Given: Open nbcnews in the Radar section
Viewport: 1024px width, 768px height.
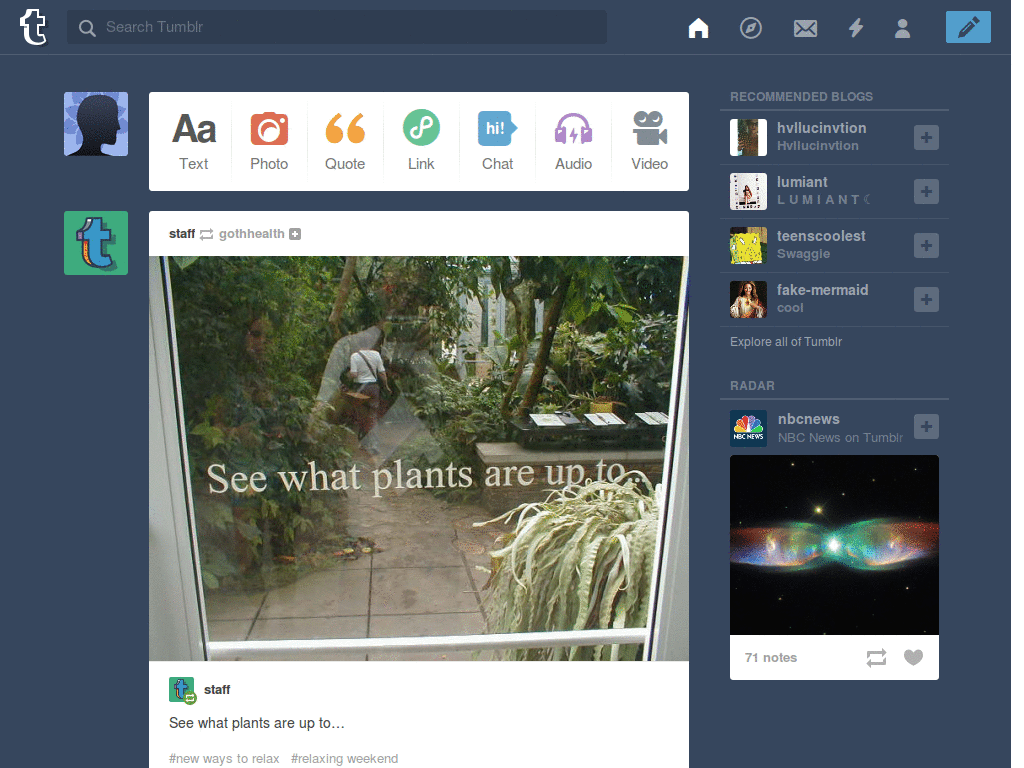Looking at the screenshot, I should click(808, 419).
